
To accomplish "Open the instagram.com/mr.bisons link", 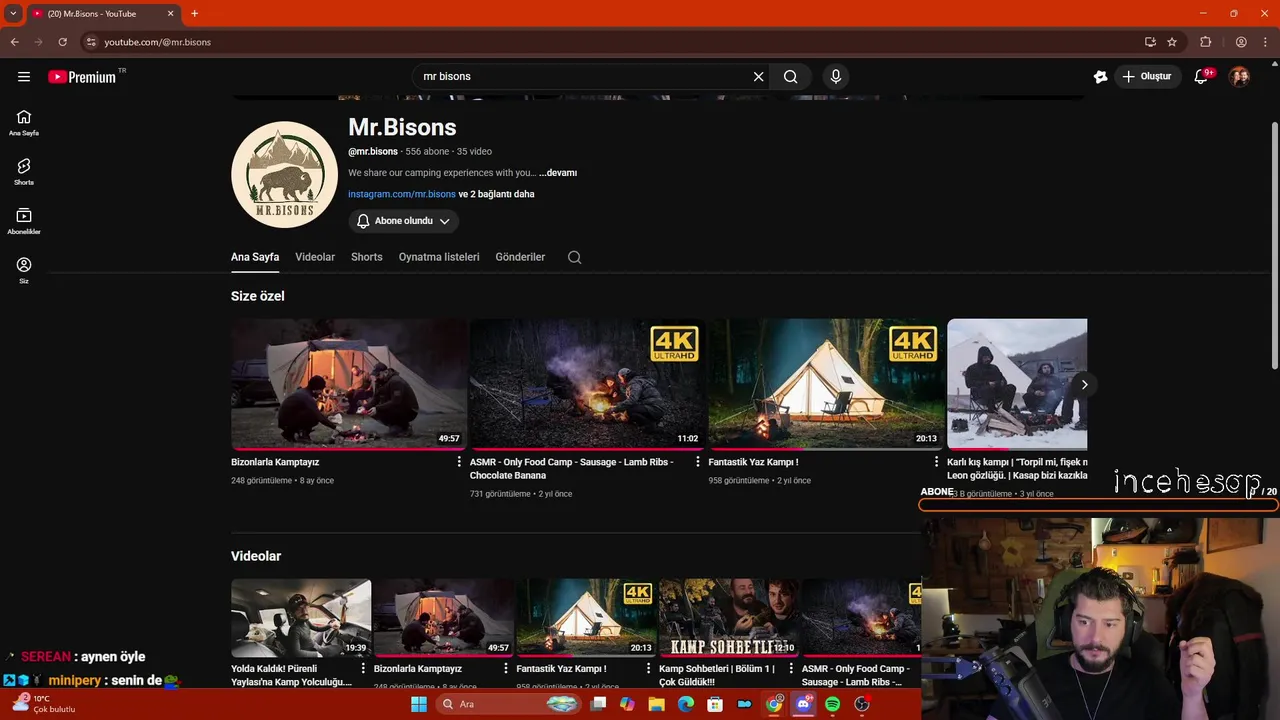I will point(402,194).
